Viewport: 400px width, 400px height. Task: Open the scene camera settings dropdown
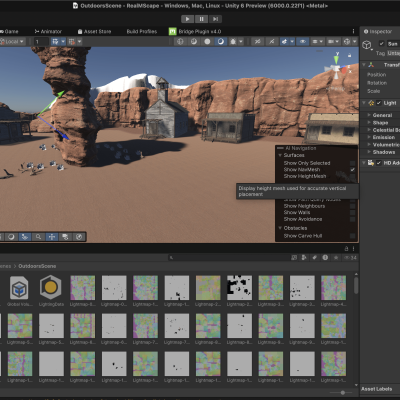click(333, 42)
